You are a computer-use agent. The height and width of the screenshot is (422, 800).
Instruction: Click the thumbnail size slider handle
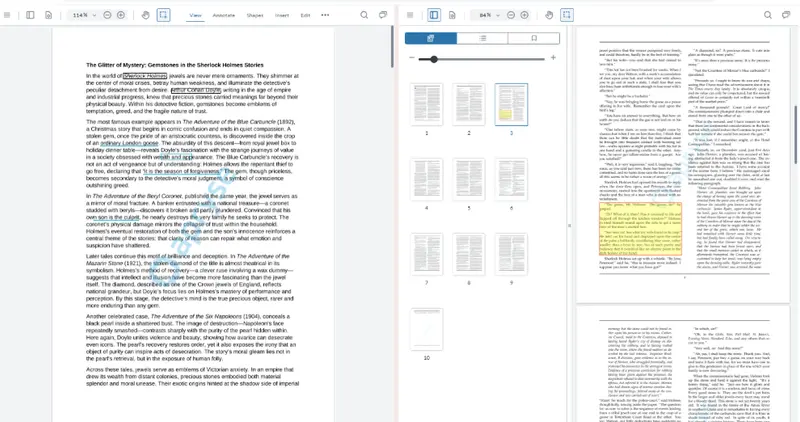[x=434, y=59]
